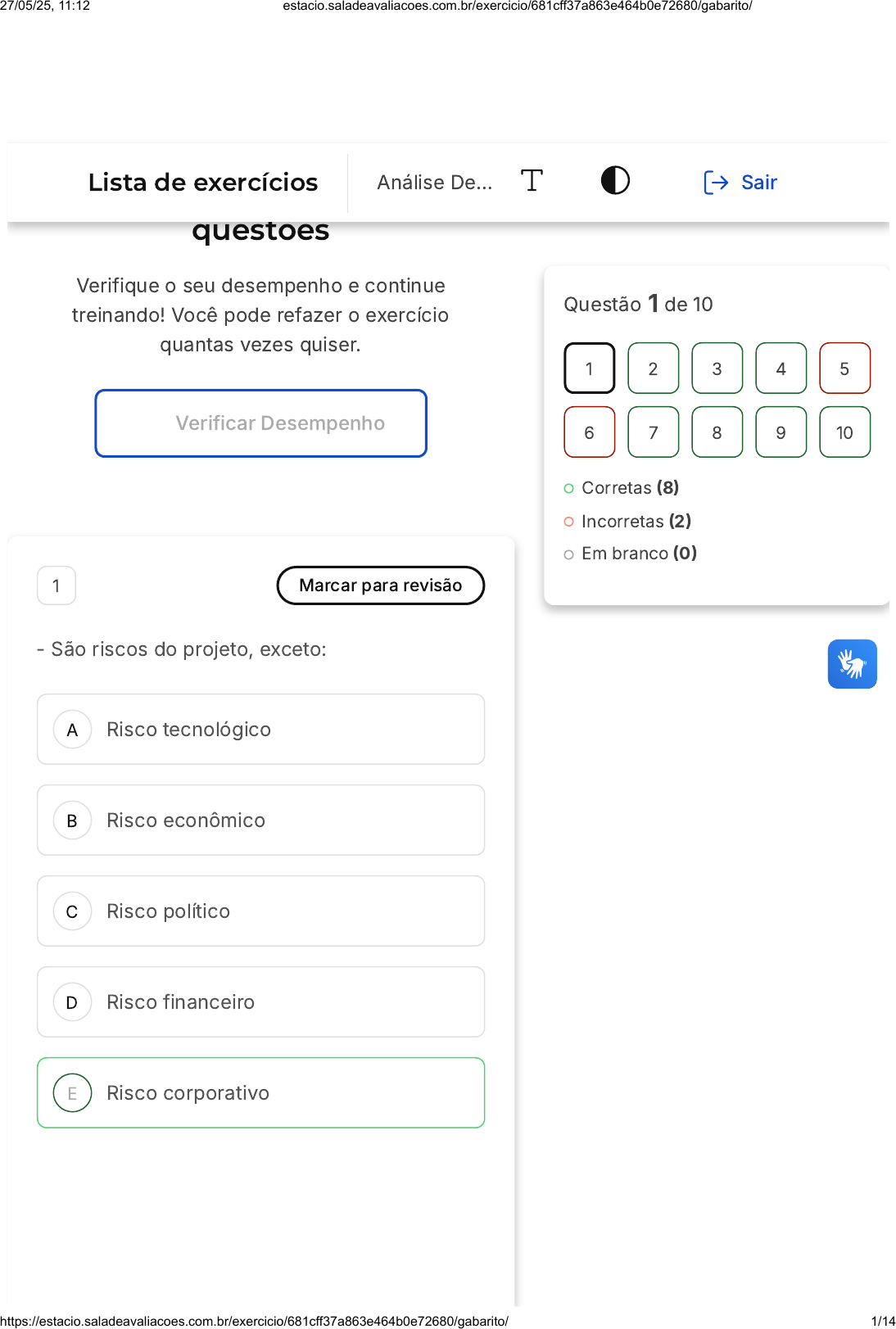Navigate to question 10
Viewport: 896px width, 1329px height.
click(x=844, y=432)
